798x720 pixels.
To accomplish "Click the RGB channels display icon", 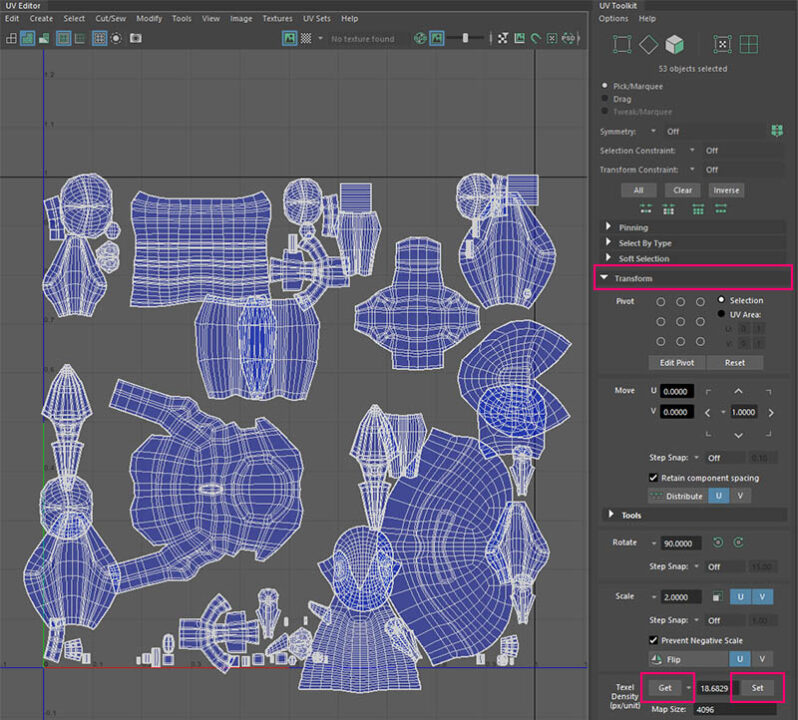I will click(420, 38).
